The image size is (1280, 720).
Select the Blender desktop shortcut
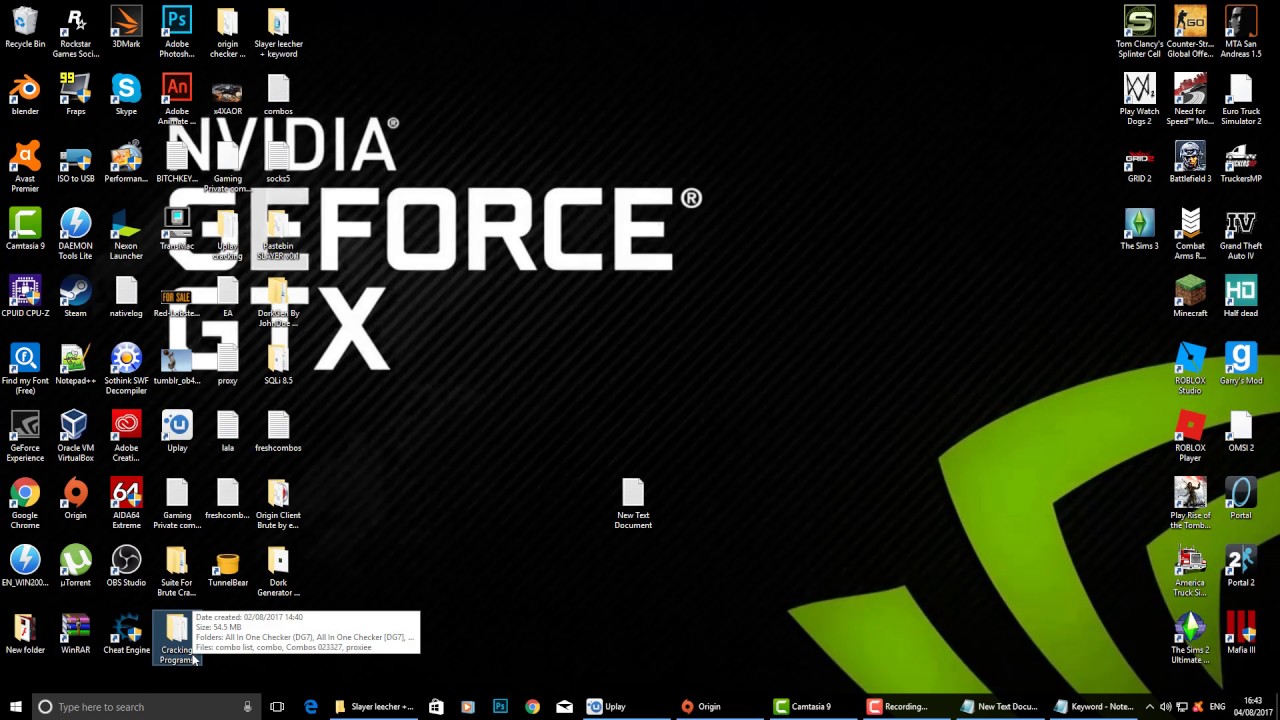coord(25,96)
